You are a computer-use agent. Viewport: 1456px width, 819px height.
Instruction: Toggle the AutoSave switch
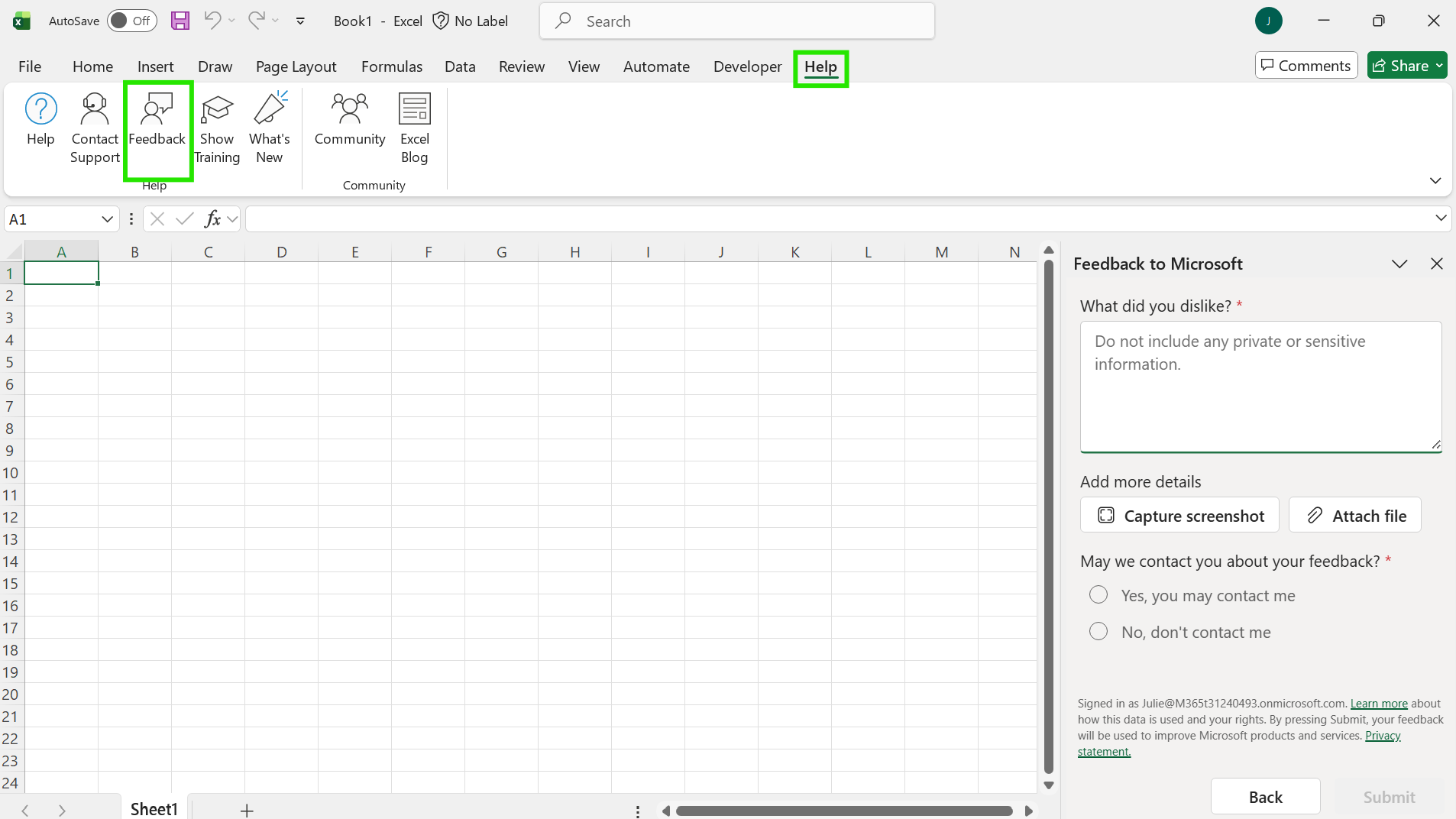tap(131, 21)
